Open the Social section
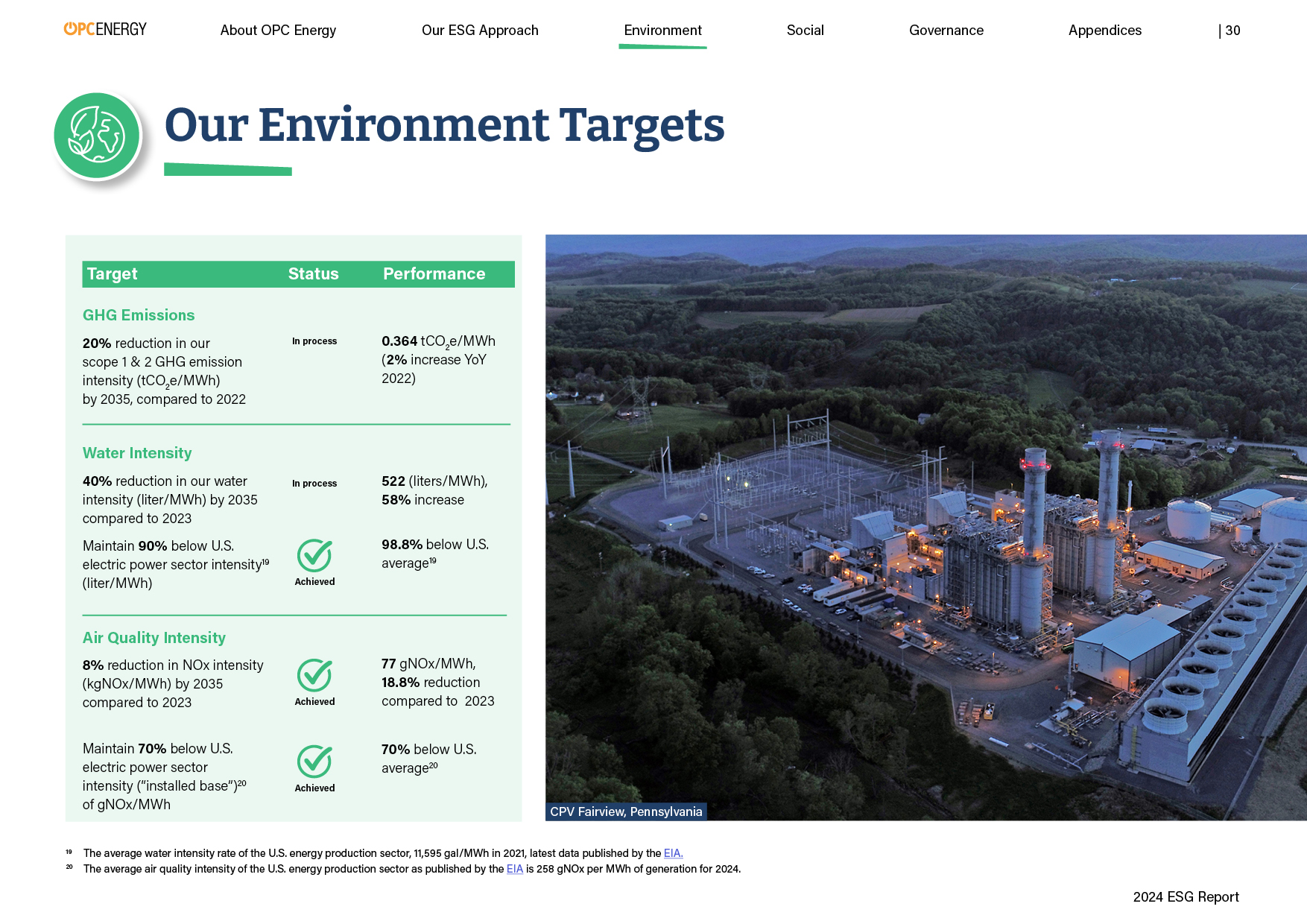The image size is (1307, 924). 805,31
